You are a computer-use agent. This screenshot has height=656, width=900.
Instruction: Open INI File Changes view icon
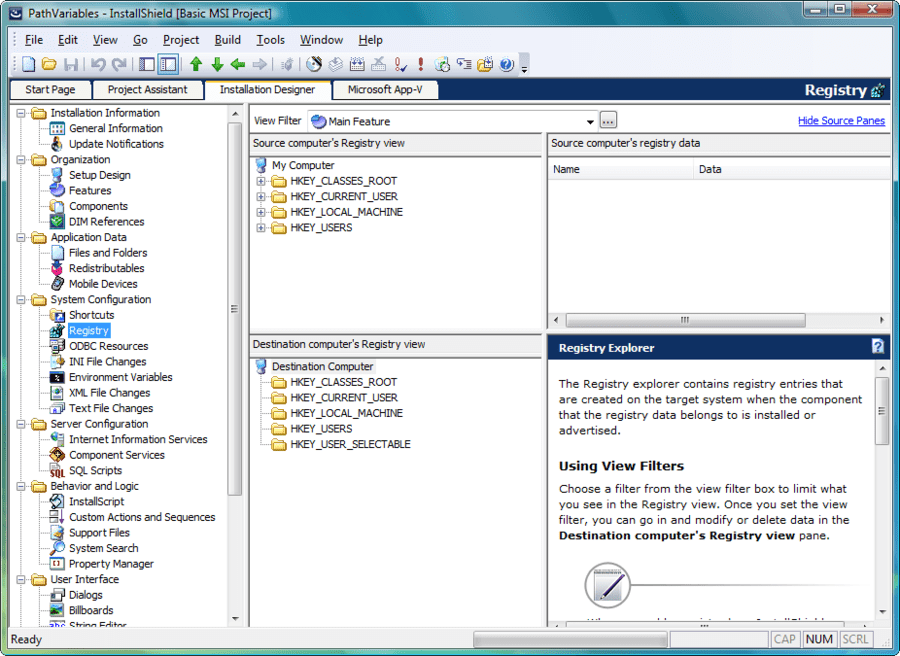click(57, 362)
